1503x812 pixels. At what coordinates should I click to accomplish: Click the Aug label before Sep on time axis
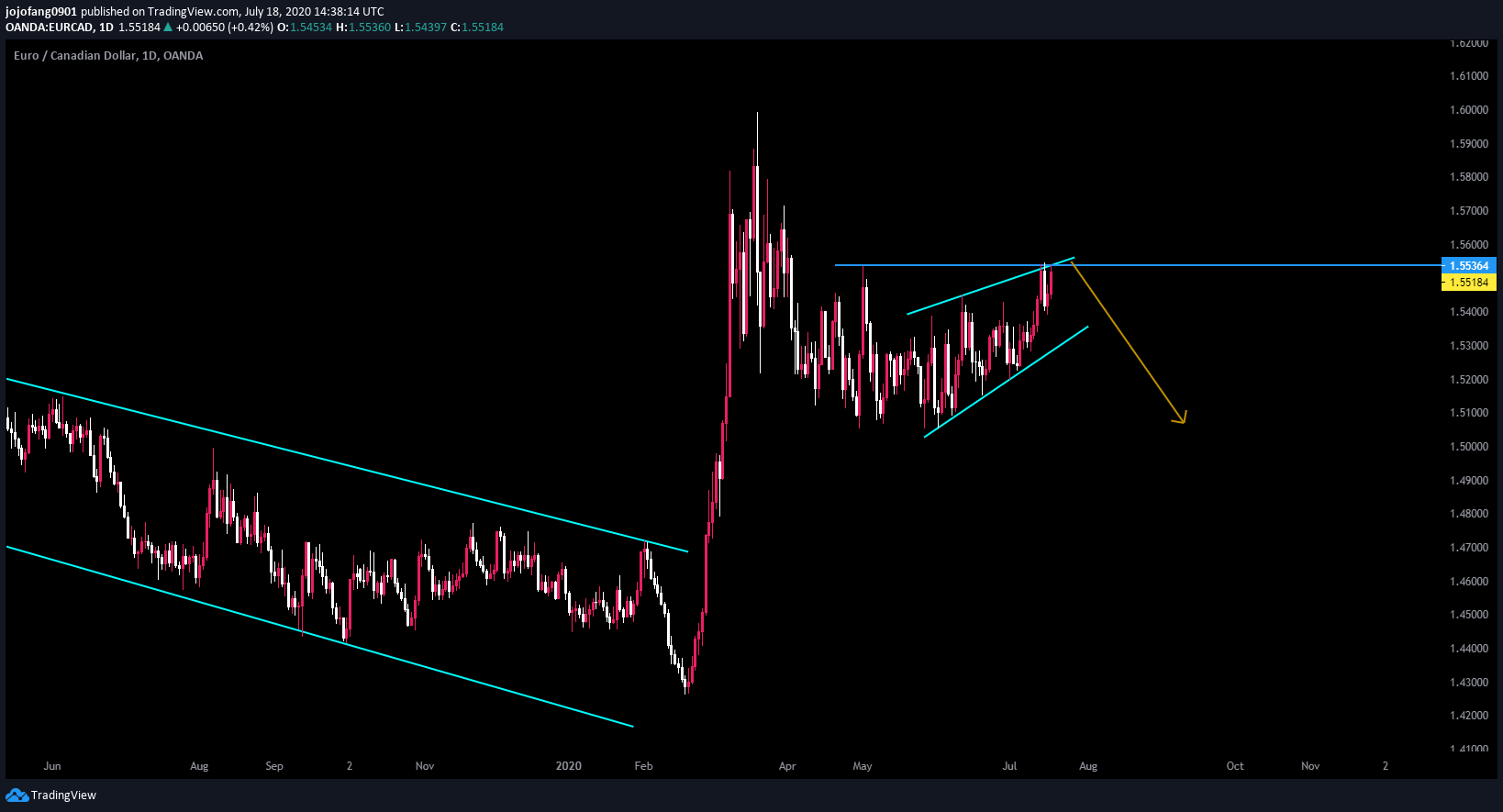pyautogui.click(x=199, y=765)
